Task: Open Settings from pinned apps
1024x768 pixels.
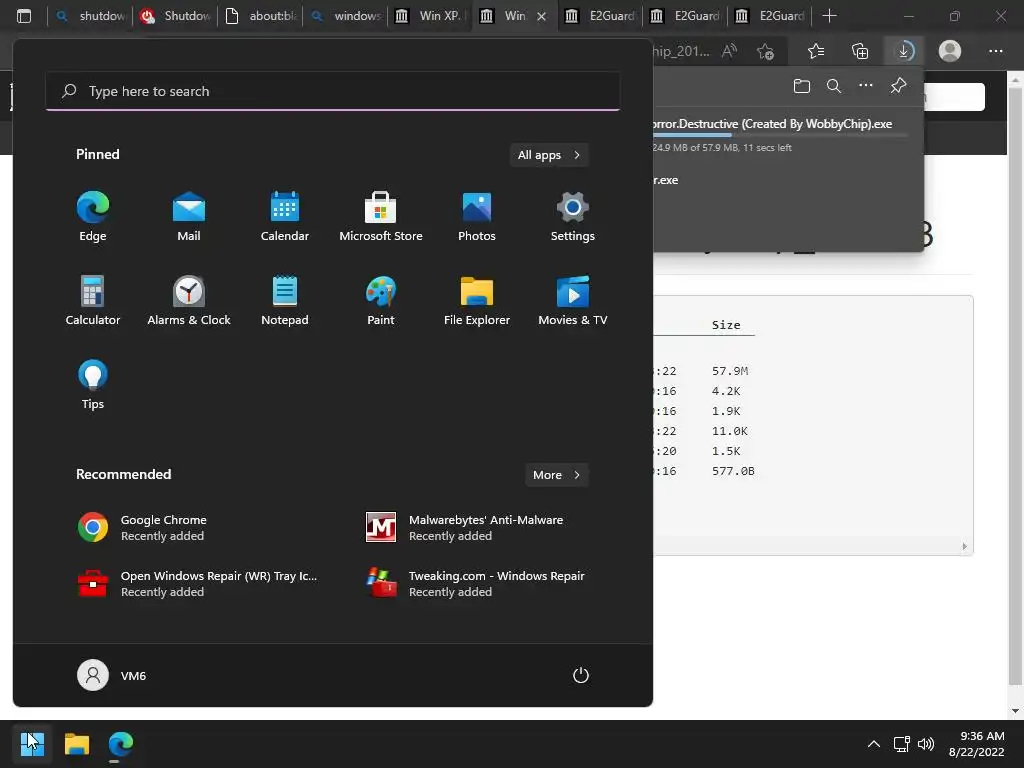Action: [x=573, y=216]
